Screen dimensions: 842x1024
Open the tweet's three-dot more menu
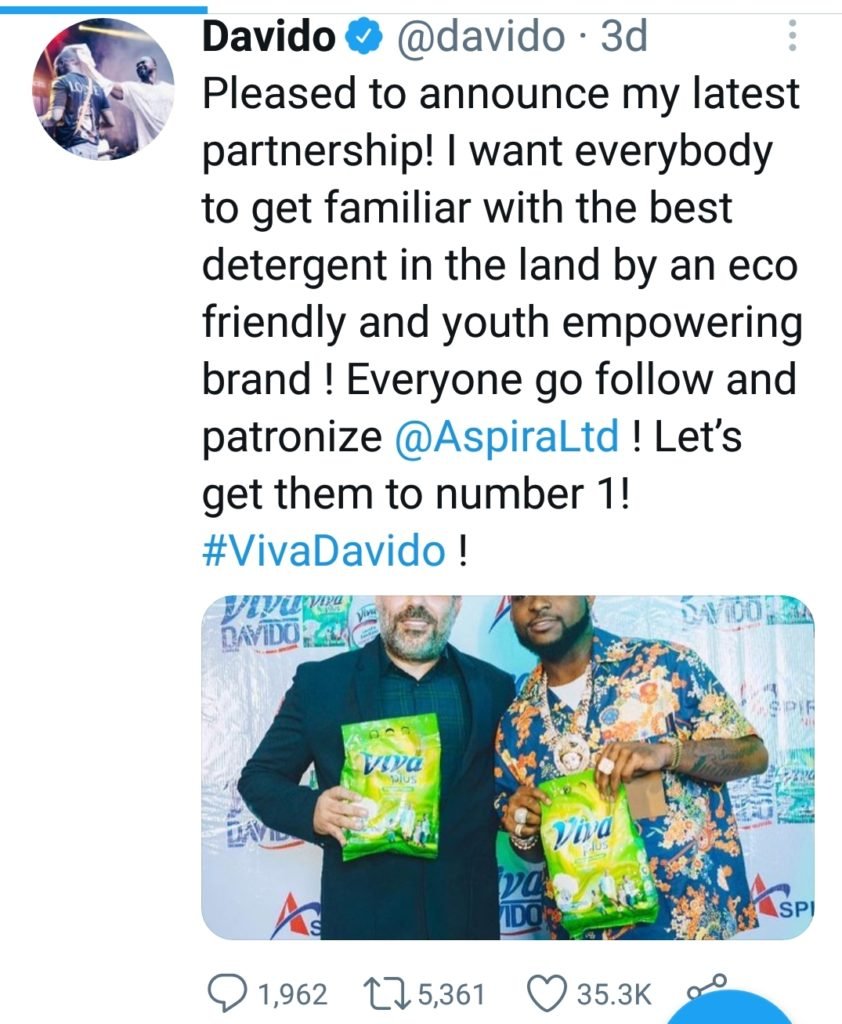click(x=792, y=35)
